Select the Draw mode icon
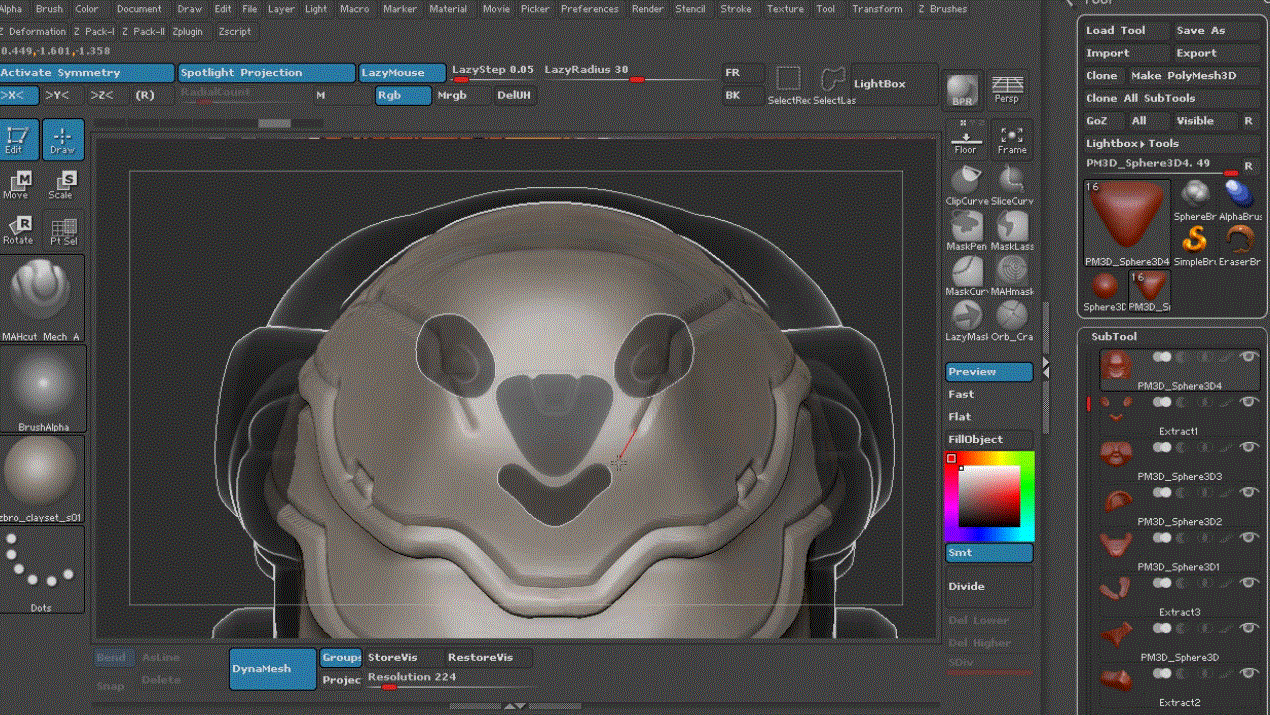This screenshot has width=1270, height=715. [63, 140]
